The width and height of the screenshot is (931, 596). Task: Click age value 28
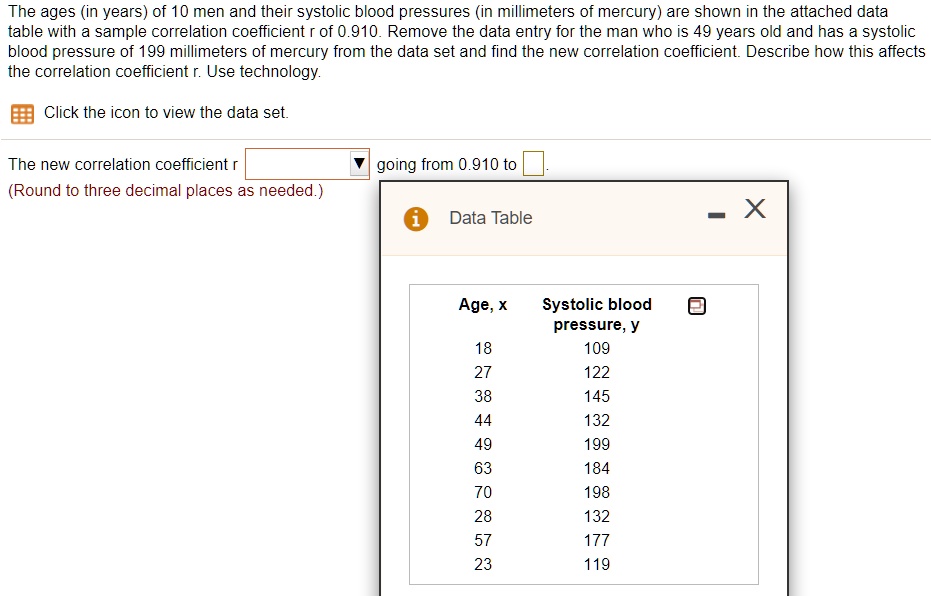483,516
